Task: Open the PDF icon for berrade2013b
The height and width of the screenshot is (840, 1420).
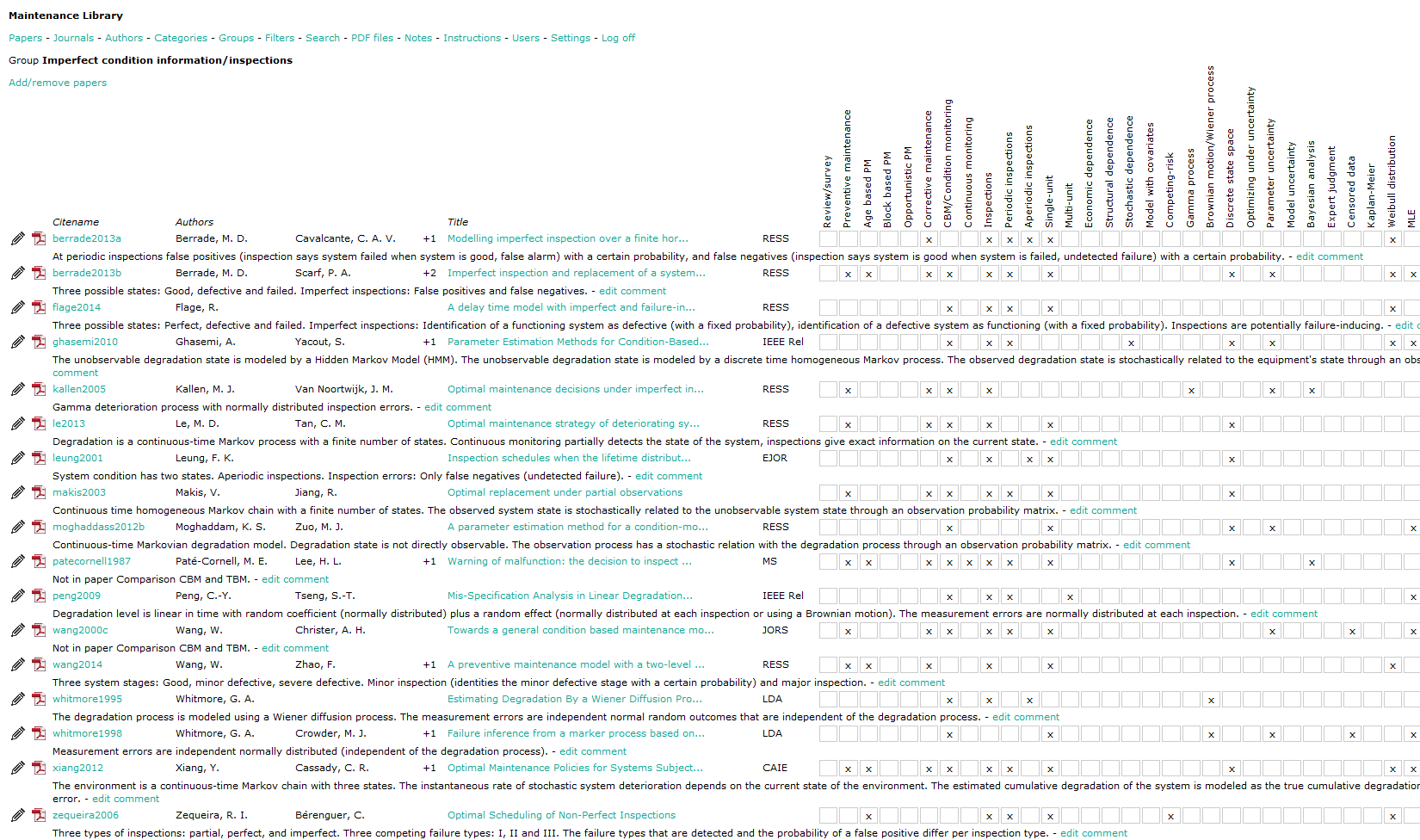Action: point(39,273)
